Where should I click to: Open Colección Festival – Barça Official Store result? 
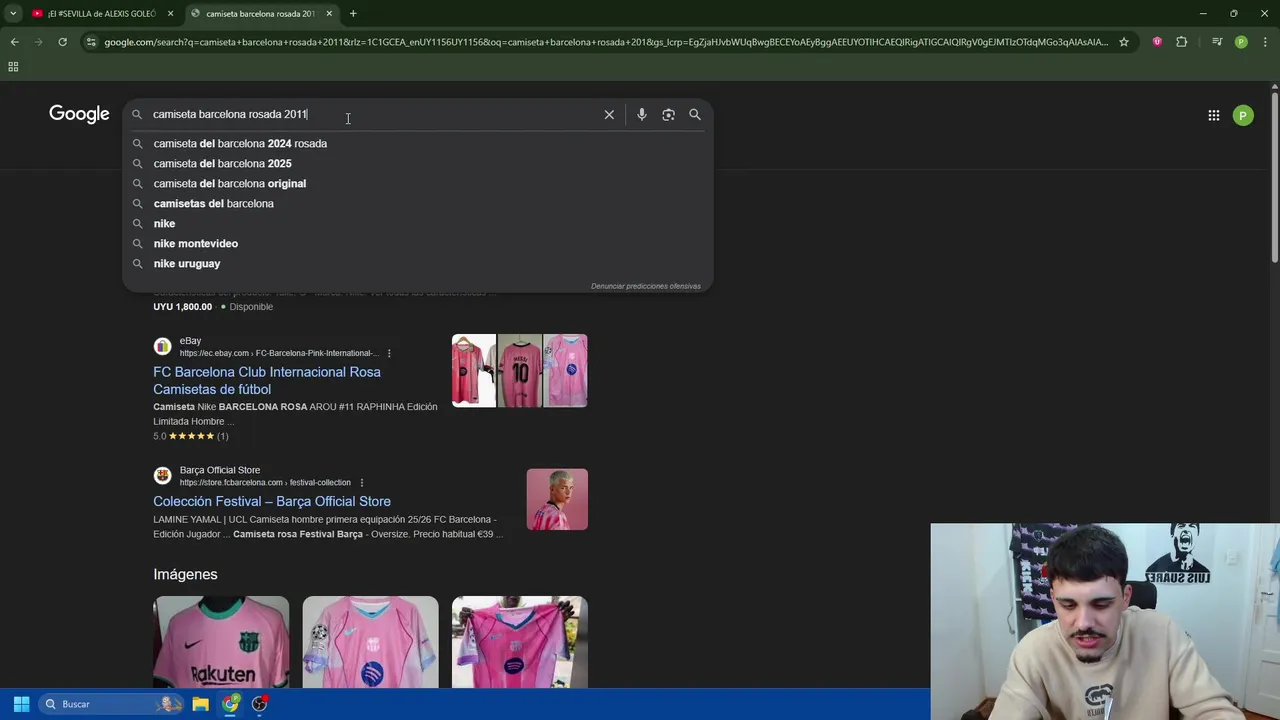coord(271,501)
